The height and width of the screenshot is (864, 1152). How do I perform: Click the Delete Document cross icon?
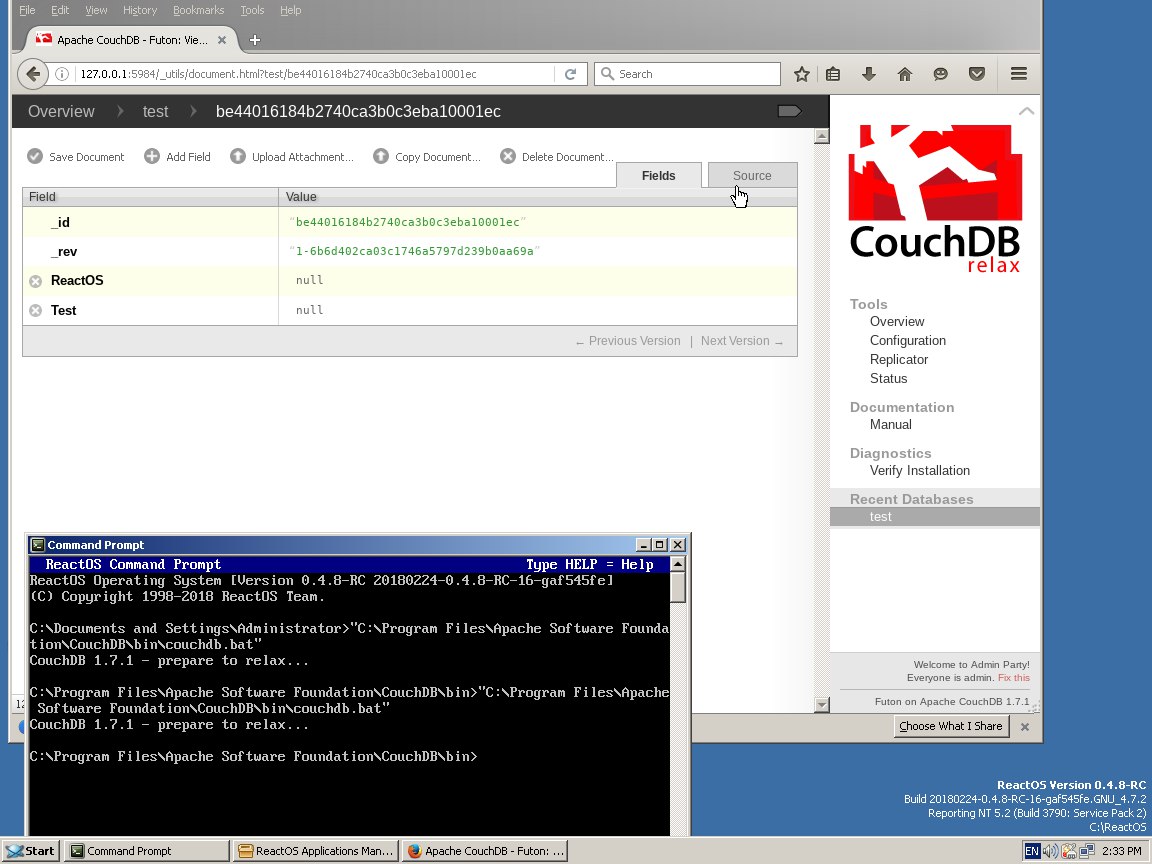(508, 156)
